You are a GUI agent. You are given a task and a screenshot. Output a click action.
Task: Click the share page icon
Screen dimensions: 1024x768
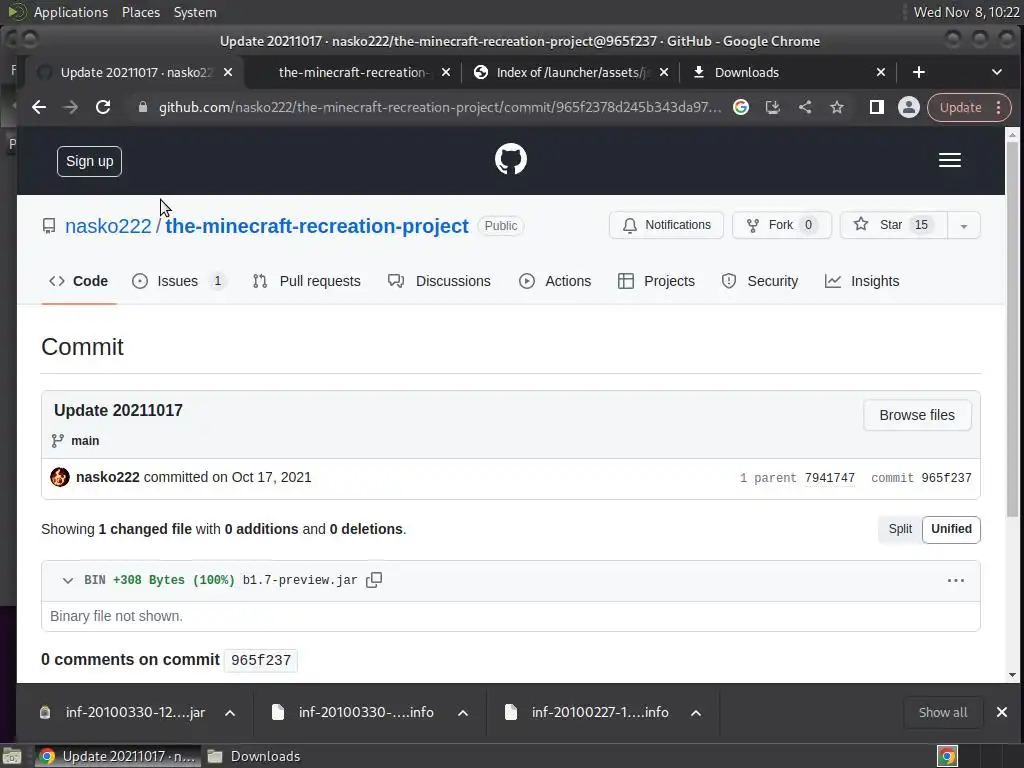tap(805, 107)
